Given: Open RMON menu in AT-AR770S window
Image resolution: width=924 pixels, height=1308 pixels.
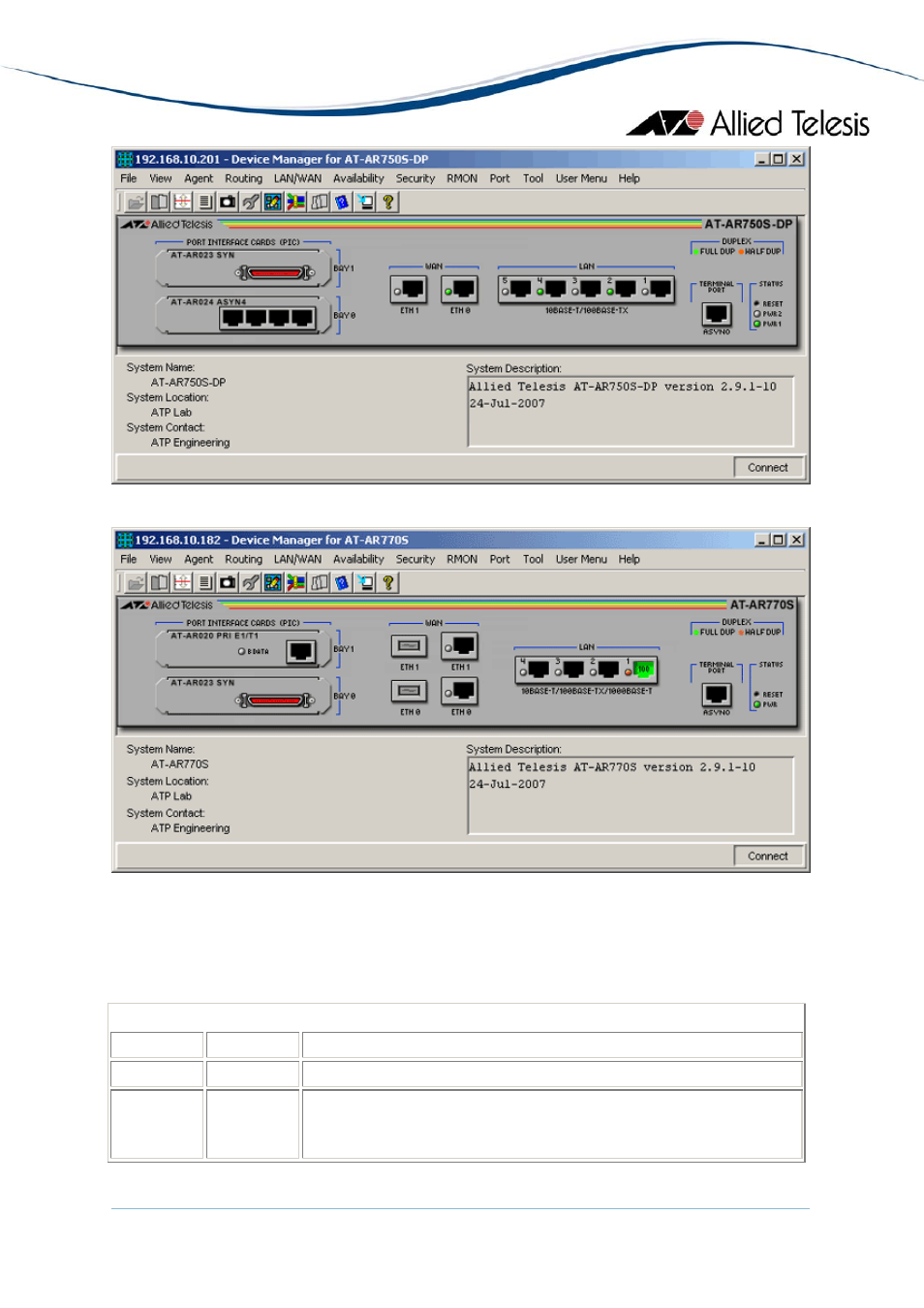Looking at the screenshot, I should [x=462, y=560].
